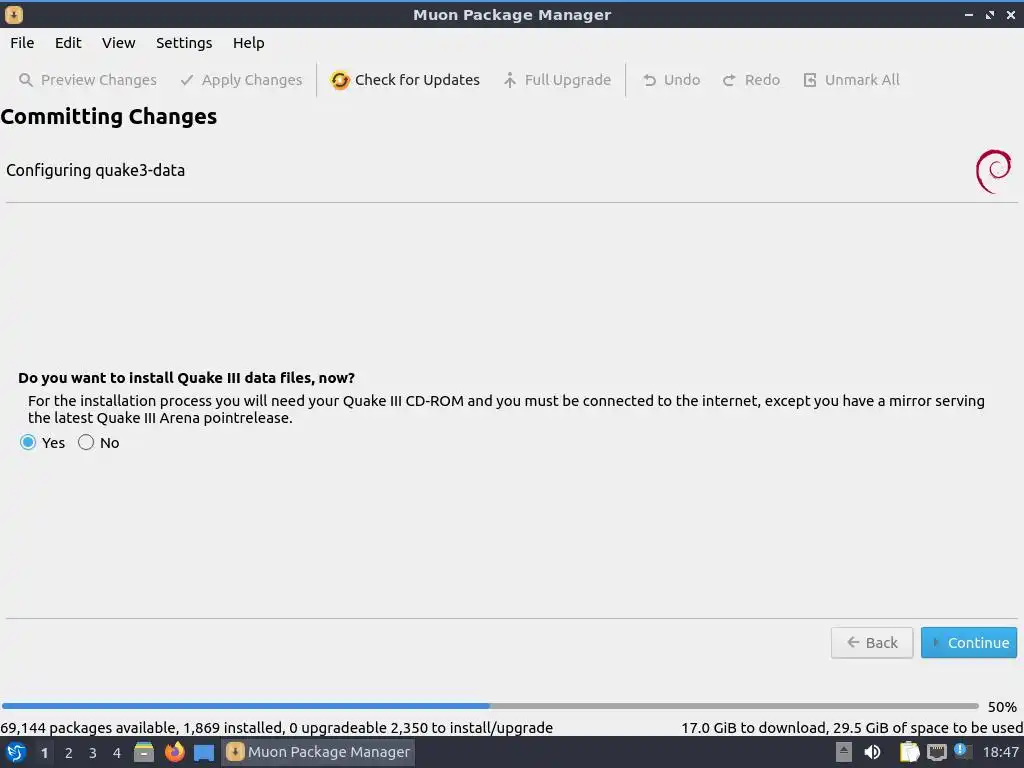1024x768 pixels.
Task: Open the Help menu
Action: click(248, 43)
